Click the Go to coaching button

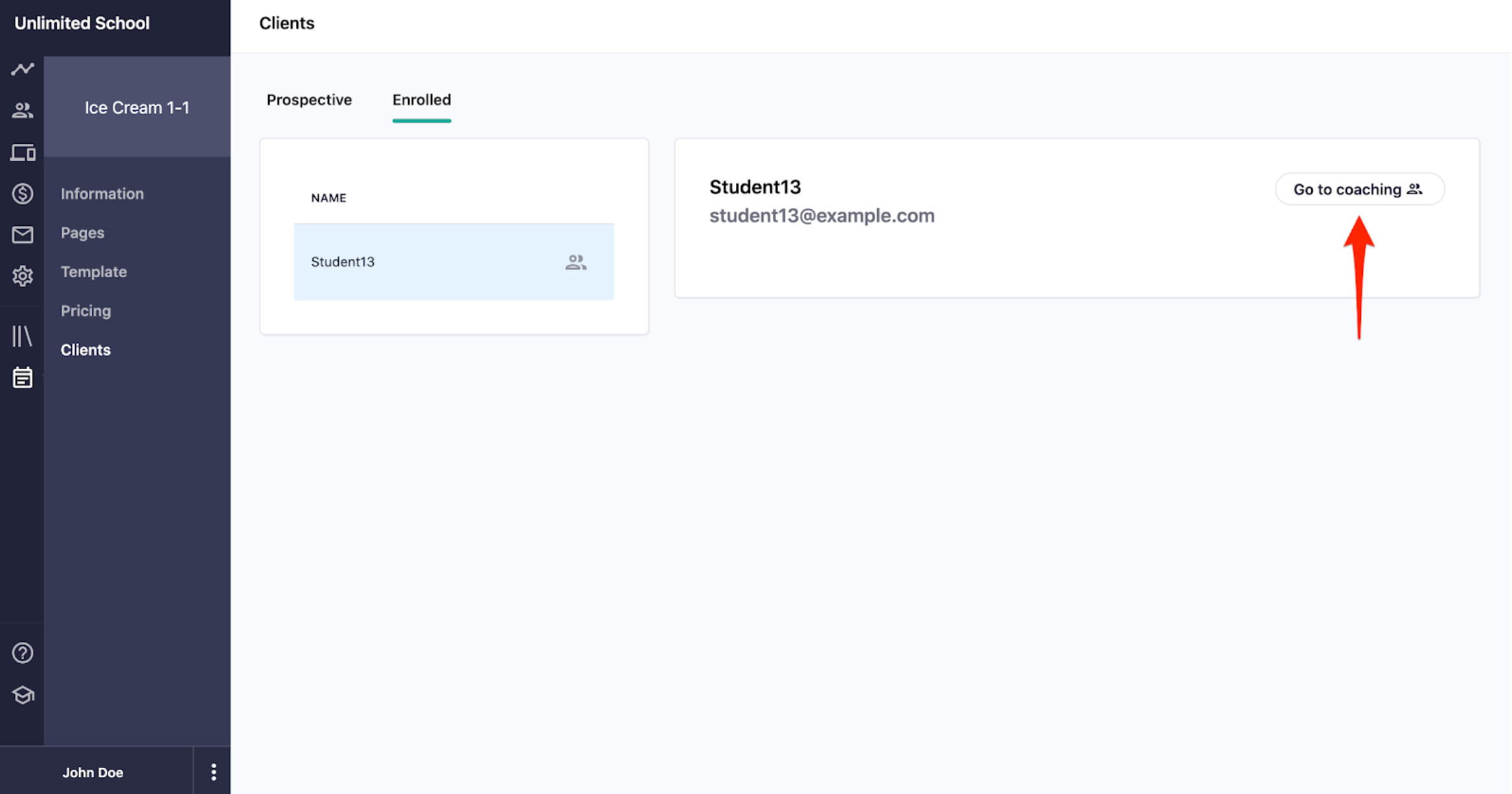(1359, 189)
